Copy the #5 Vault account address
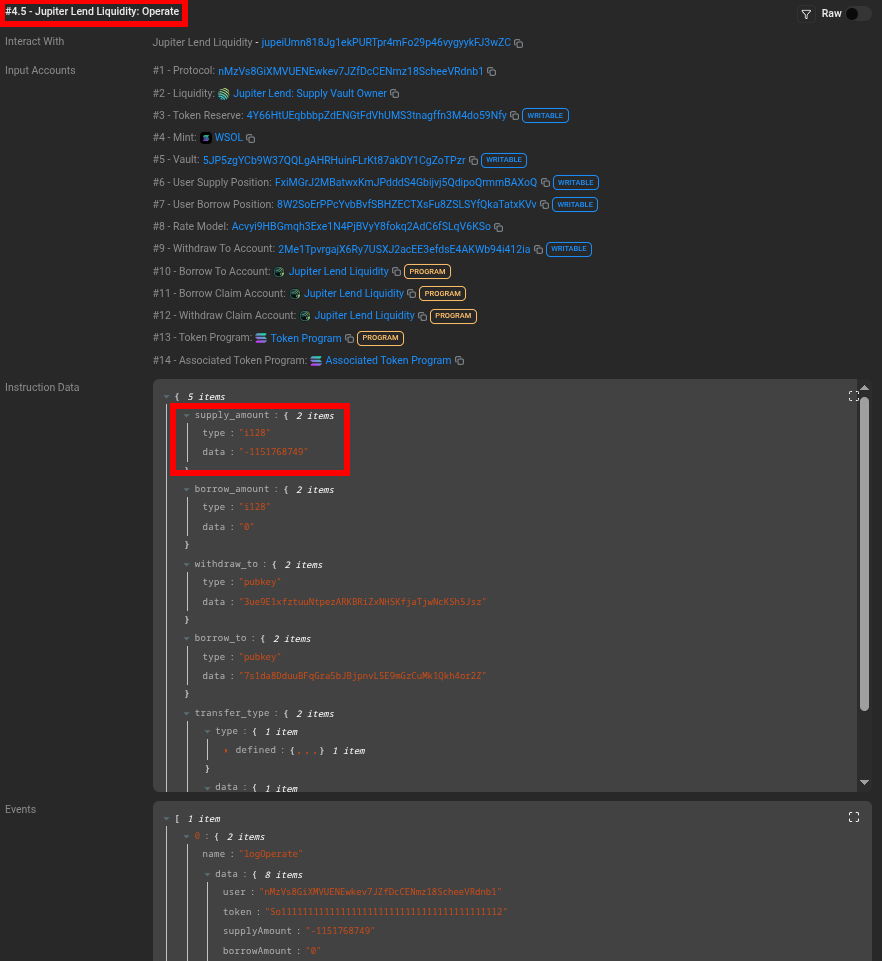The image size is (882, 961). [473, 161]
